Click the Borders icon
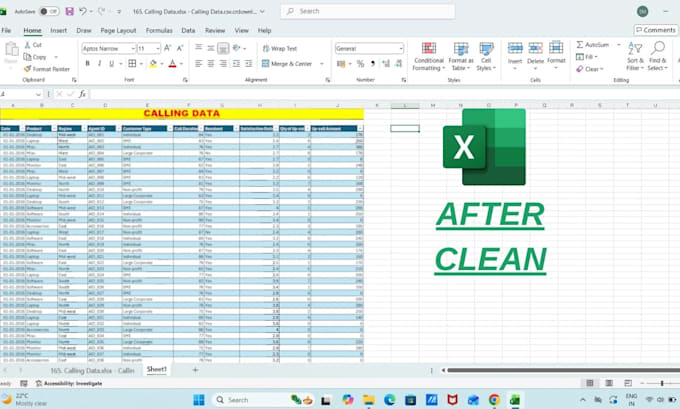Screen dimensions: 680x409 (x=132, y=64)
